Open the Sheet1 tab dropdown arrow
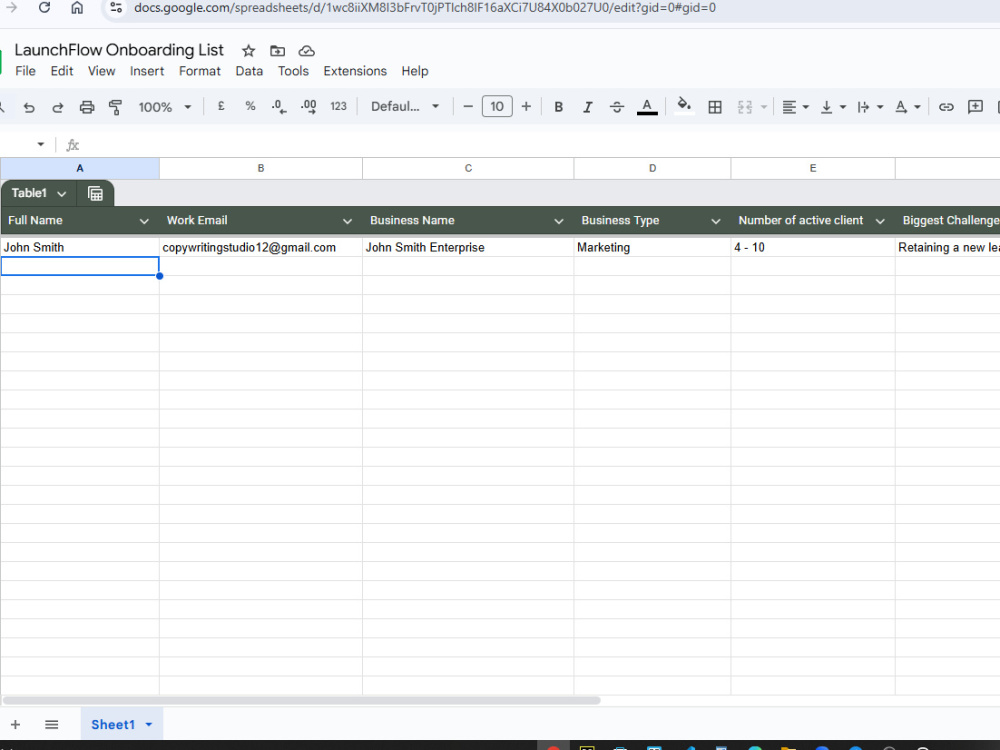Viewport: 1000px width, 750px height. click(x=149, y=724)
